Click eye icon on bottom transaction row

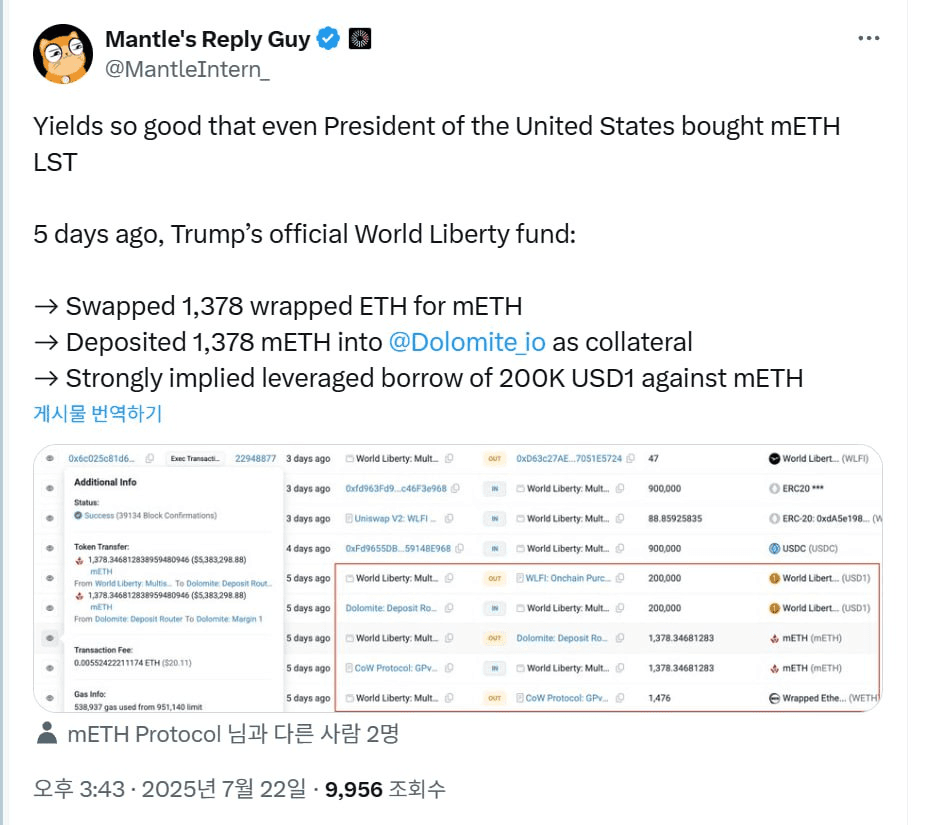click(x=50, y=698)
